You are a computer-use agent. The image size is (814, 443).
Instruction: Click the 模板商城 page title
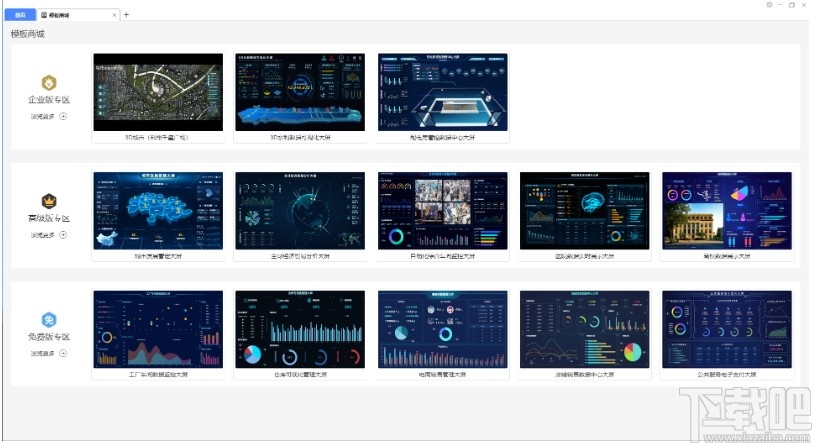click(x=28, y=34)
